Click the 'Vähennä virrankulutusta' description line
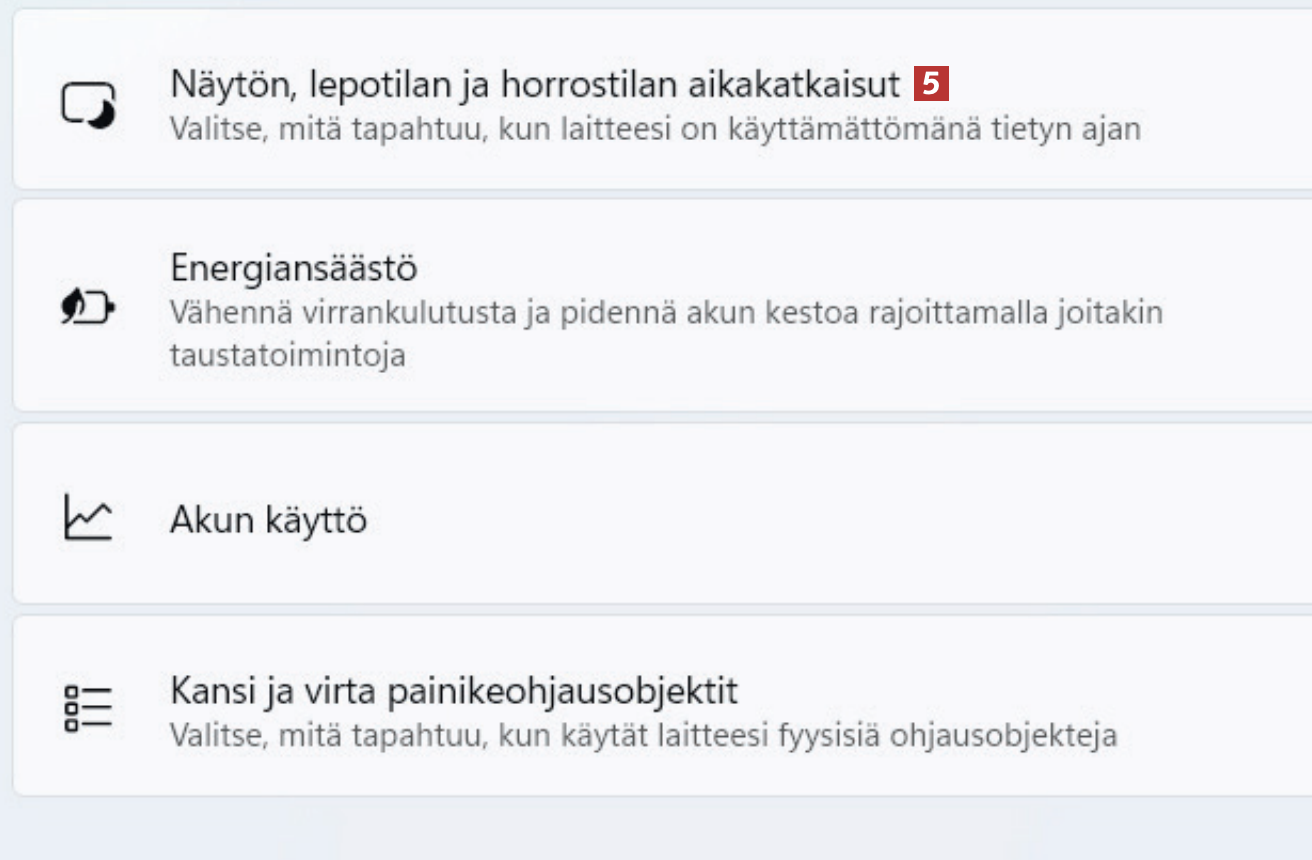This screenshot has width=1312, height=860. (665, 313)
